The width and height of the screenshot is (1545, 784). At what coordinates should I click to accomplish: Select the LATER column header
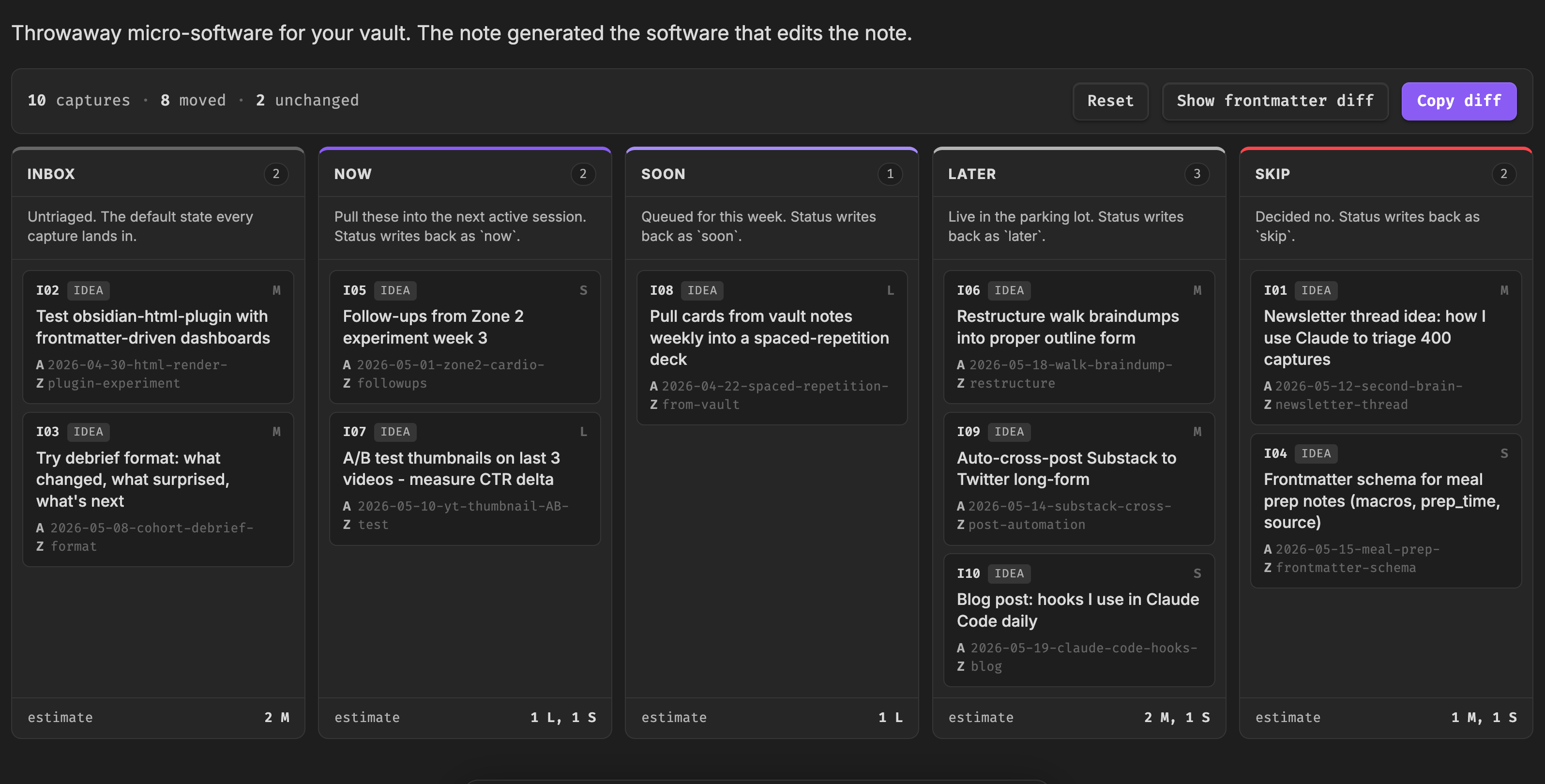pyautogui.click(x=971, y=174)
